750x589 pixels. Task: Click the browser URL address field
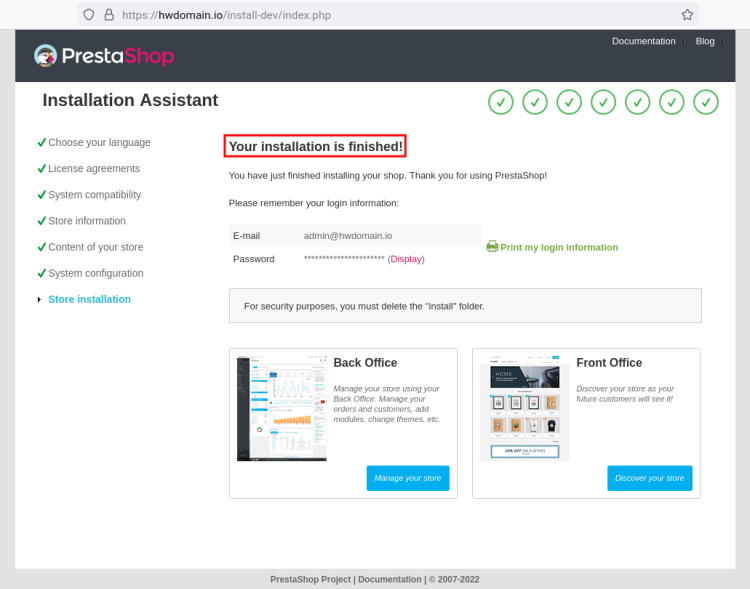400,15
